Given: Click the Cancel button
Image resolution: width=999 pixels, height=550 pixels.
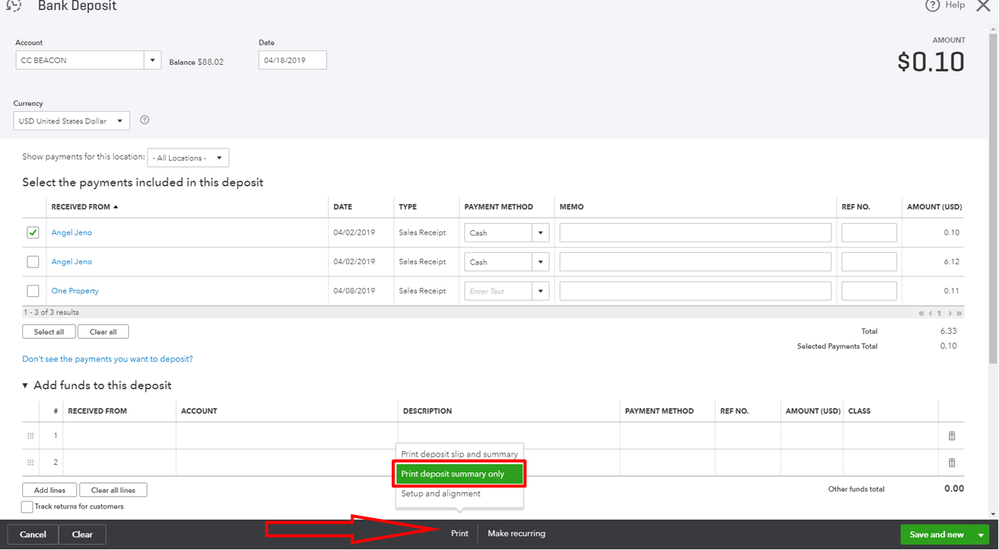Looking at the screenshot, I should click(32, 535).
